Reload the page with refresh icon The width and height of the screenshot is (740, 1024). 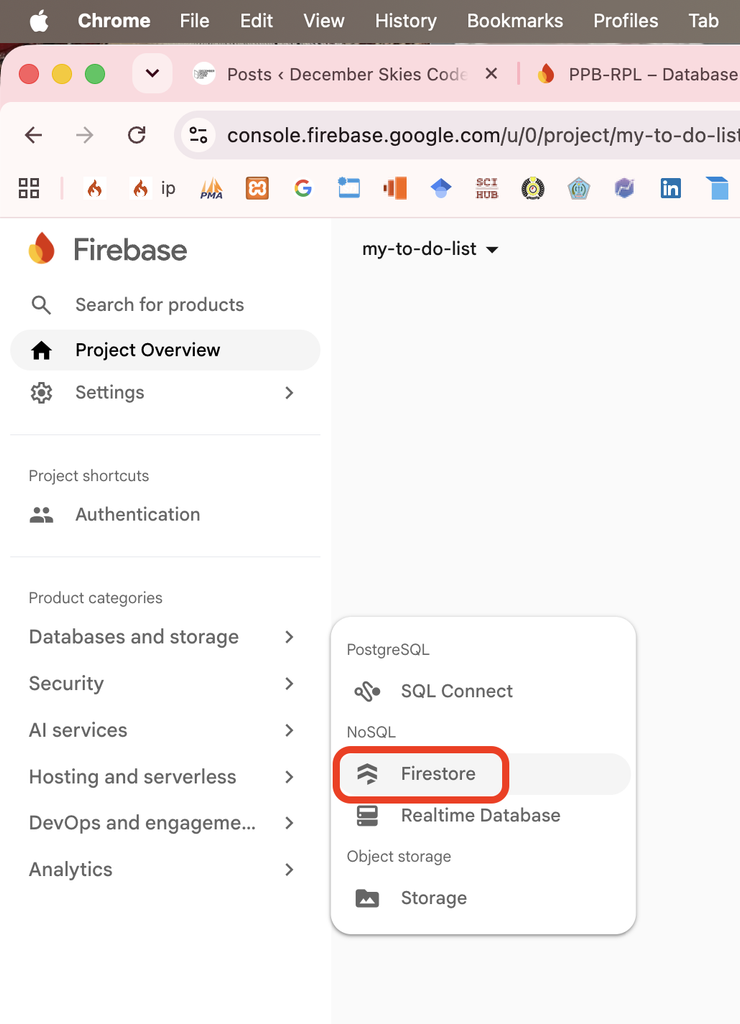click(x=137, y=135)
